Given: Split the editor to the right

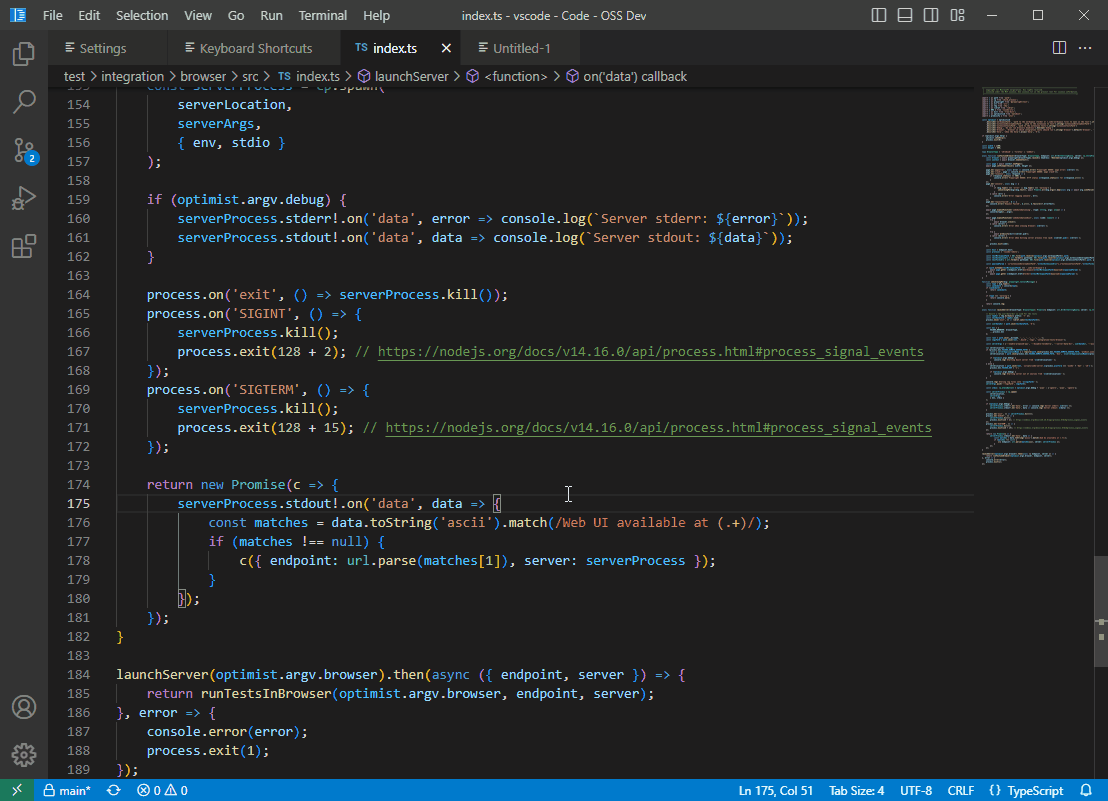Looking at the screenshot, I should click(1059, 48).
